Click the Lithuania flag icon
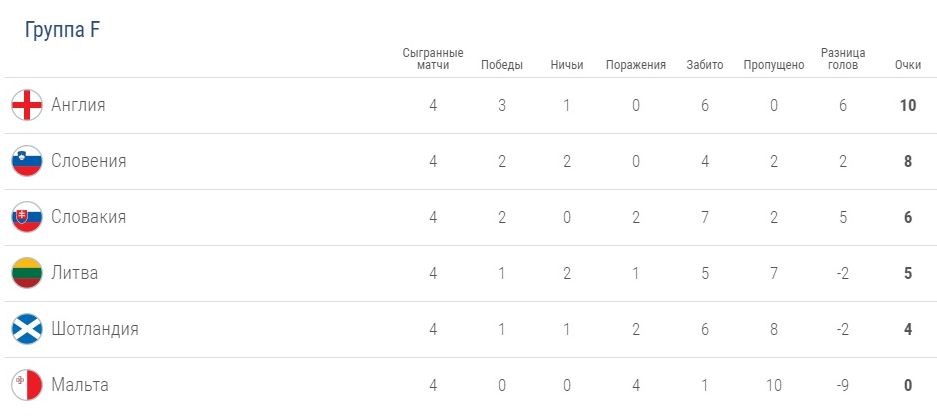The width and height of the screenshot is (937, 416). 27,273
